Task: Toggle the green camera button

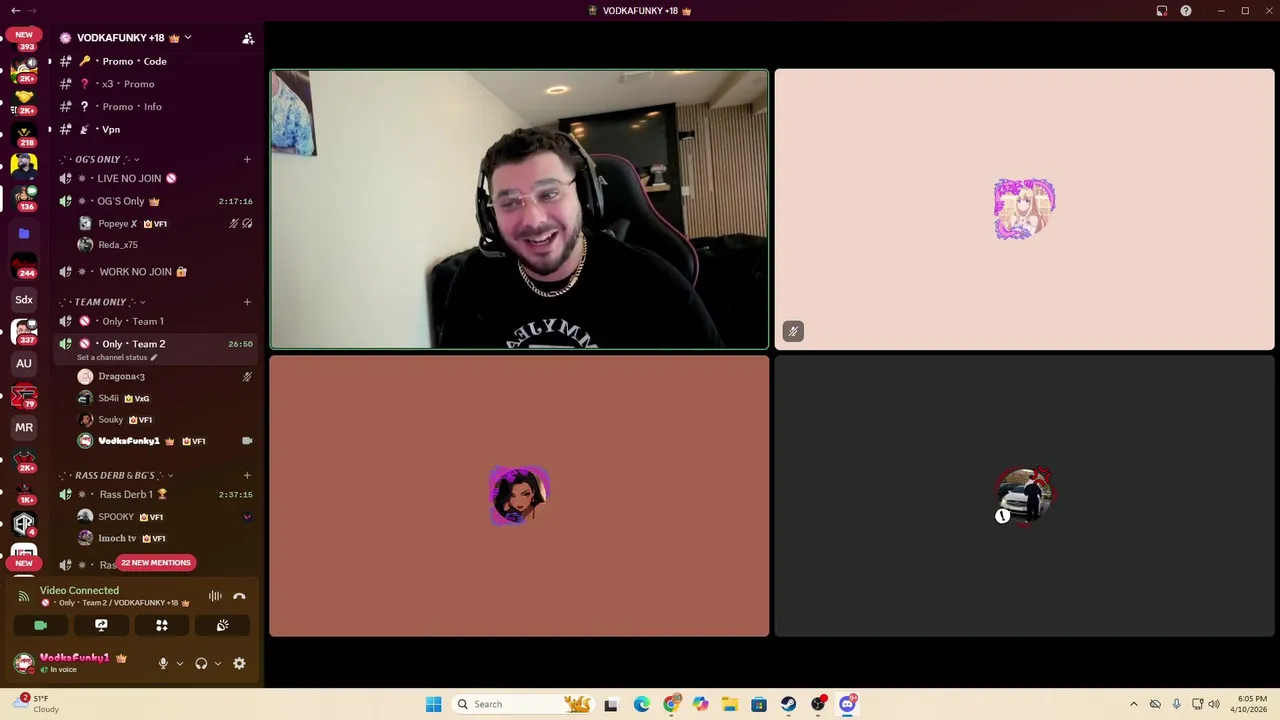Action: click(x=41, y=625)
